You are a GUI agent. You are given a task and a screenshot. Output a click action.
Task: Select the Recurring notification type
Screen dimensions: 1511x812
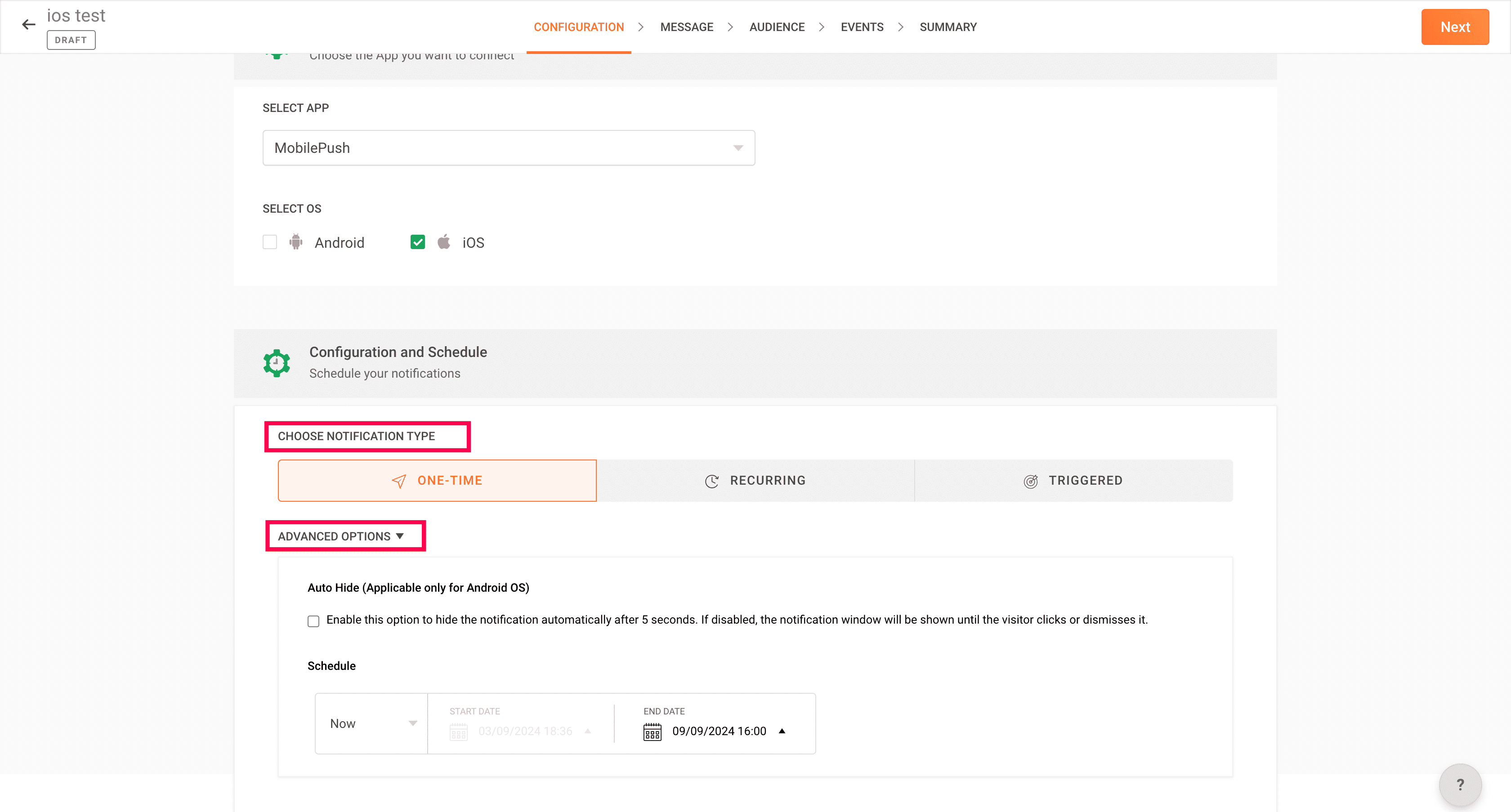(755, 481)
